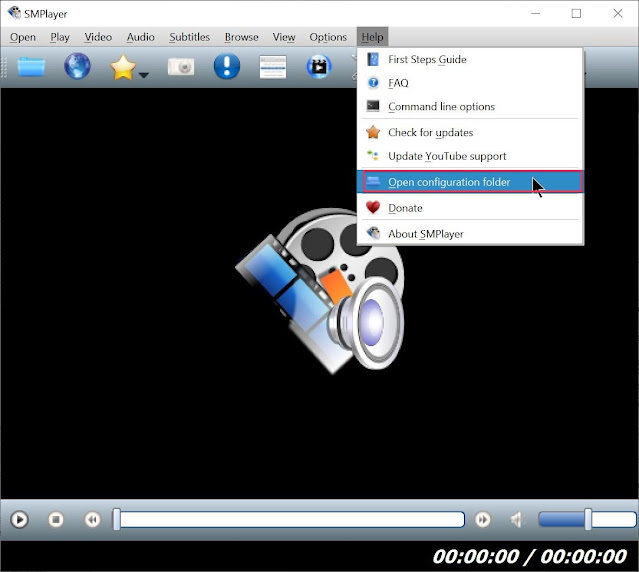The width and height of the screenshot is (639, 572).
Task: Click the favorites star toolbar icon
Action: click(123, 67)
